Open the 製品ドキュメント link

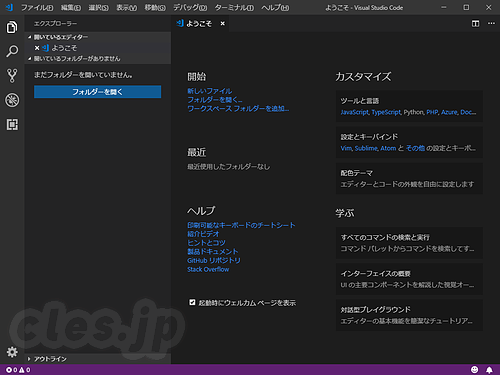(213, 251)
